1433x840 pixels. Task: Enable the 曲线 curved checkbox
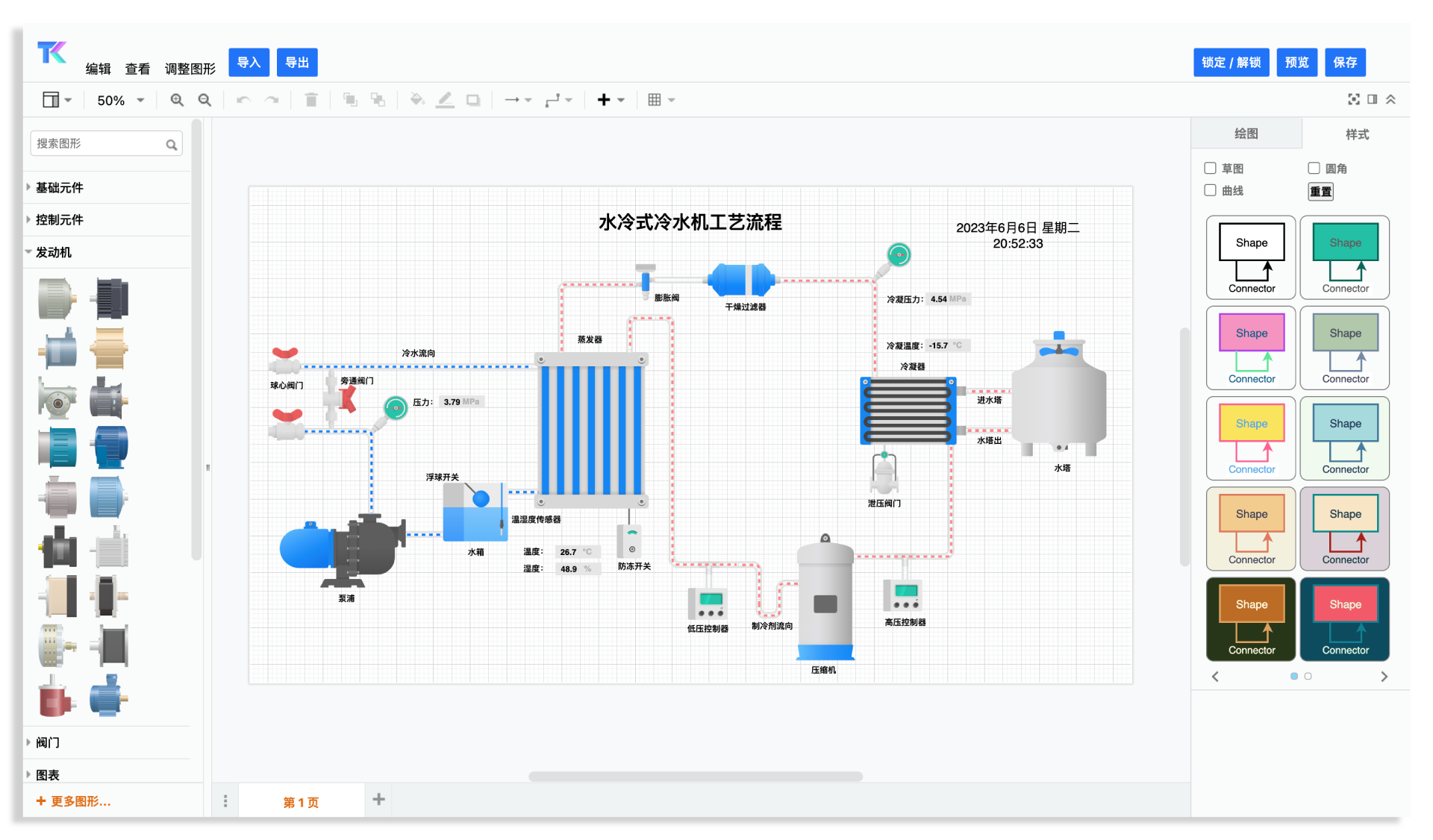tap(1211, 190)
